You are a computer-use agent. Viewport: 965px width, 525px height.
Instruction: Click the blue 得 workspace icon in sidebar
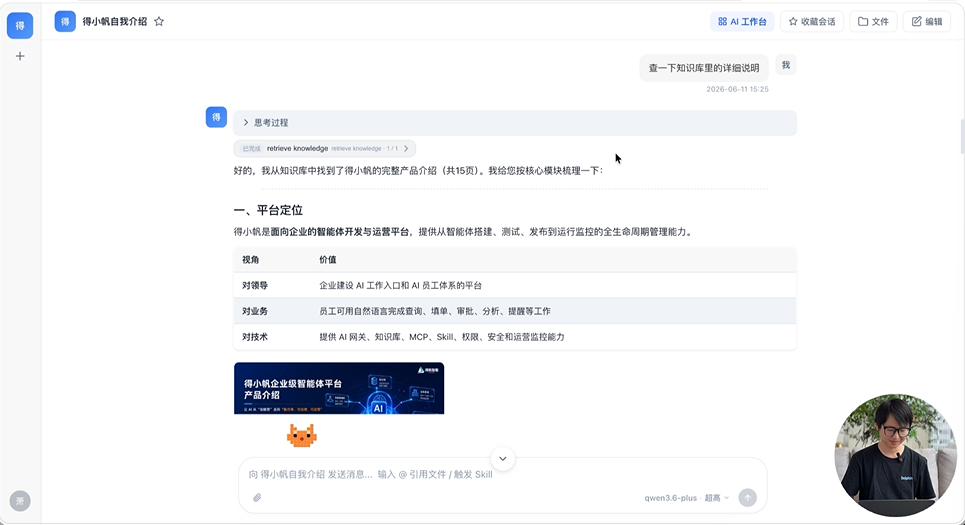(x=20, y=26)
